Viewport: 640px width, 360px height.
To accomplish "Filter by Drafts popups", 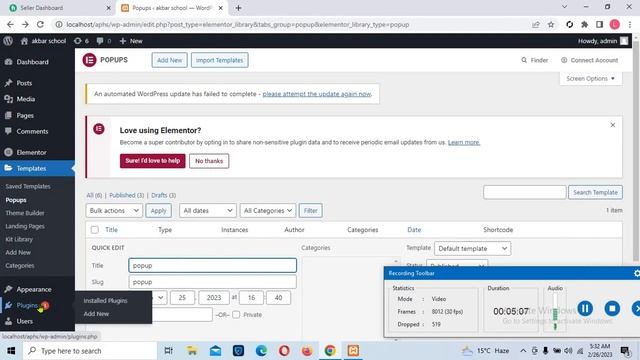I will pyautogui.click(x=164, y=195).
